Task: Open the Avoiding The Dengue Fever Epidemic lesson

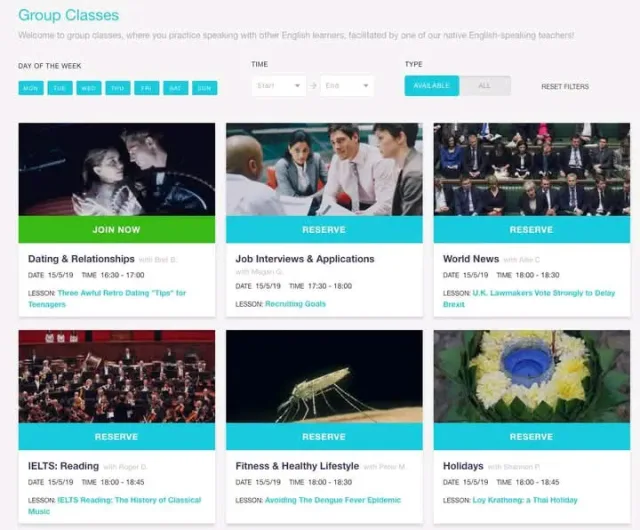Action: (x=333, y=500)
